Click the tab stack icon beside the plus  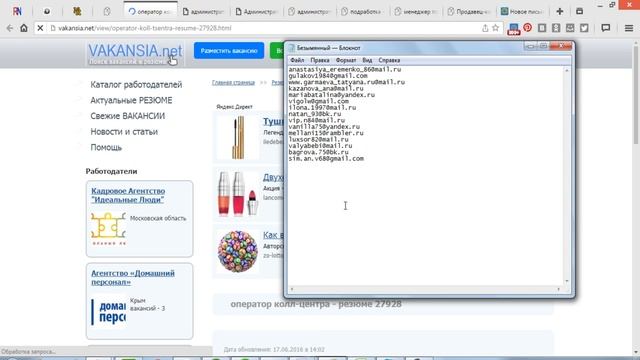coord(579,11)
